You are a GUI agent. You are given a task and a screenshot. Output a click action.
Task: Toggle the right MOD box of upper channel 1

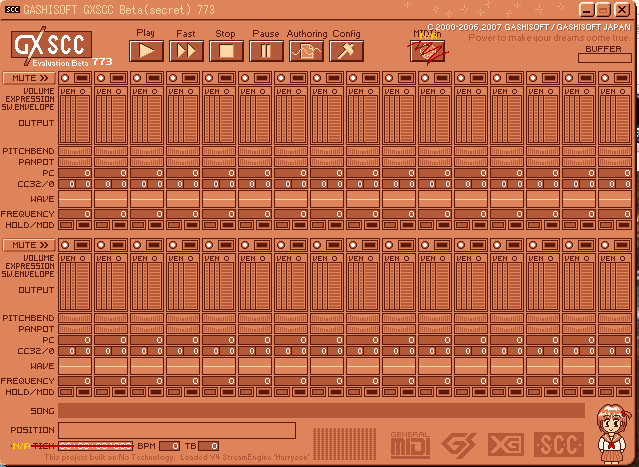pos(83,225)
